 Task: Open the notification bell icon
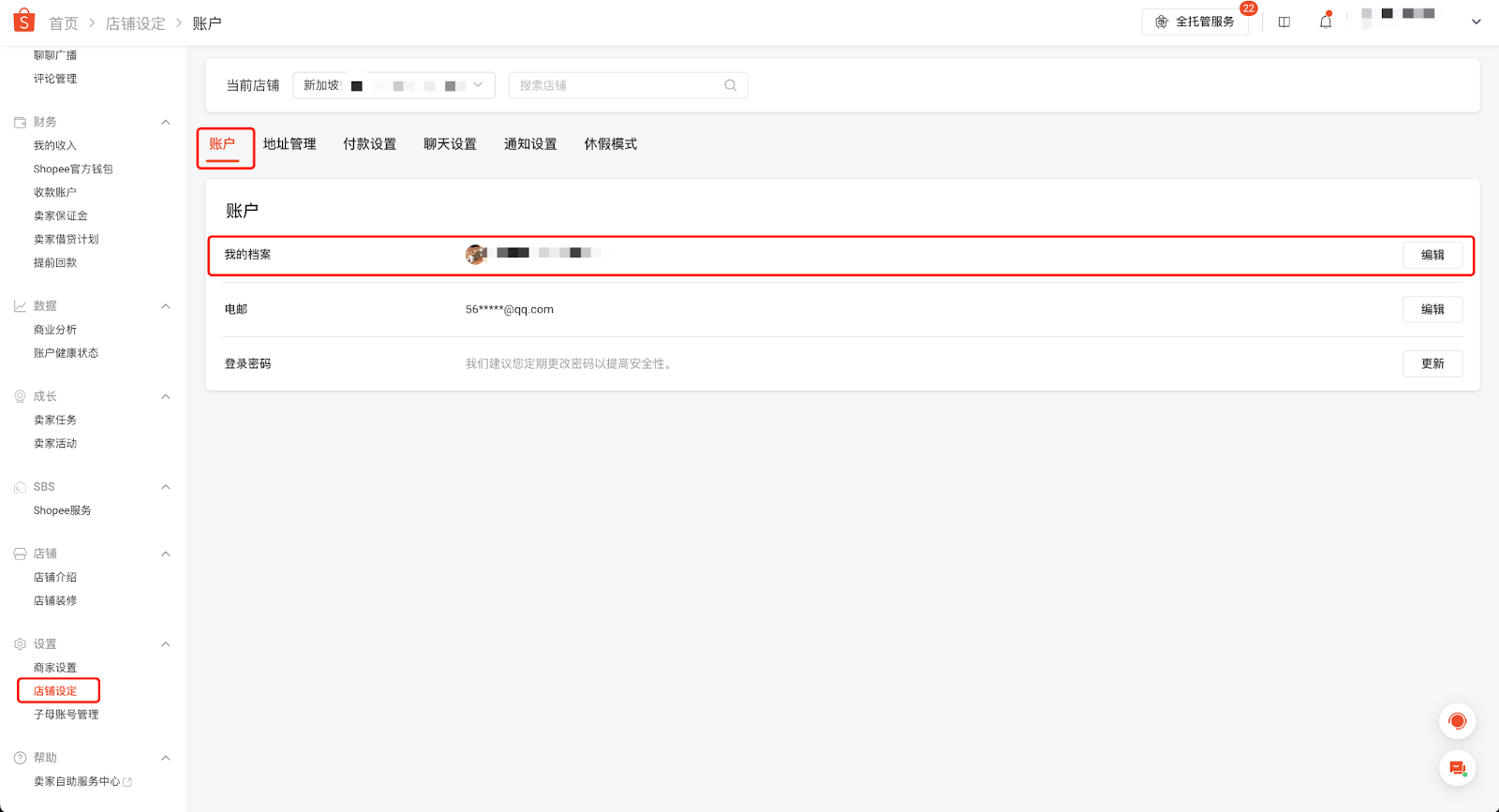[x=1325, y=22]
